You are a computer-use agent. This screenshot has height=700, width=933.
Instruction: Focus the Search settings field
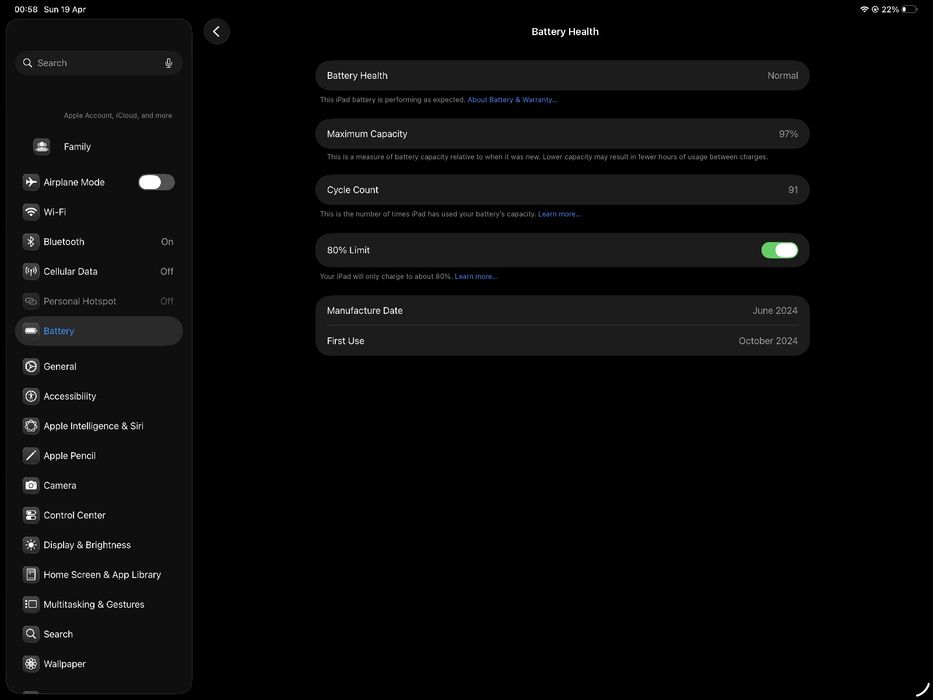tap(99, 63)
